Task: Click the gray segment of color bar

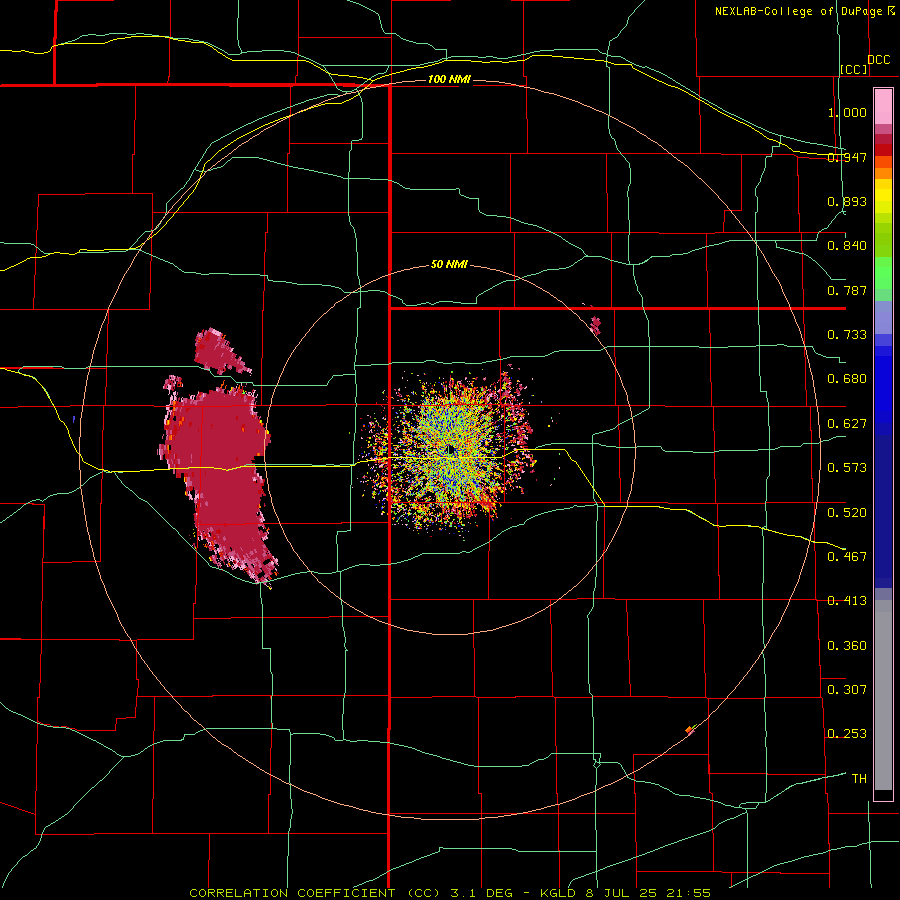Action: pos(883,695)
